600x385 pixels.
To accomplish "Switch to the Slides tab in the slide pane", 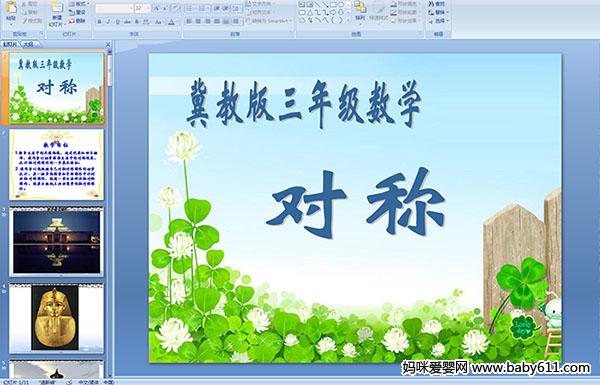I will (10, 44).
